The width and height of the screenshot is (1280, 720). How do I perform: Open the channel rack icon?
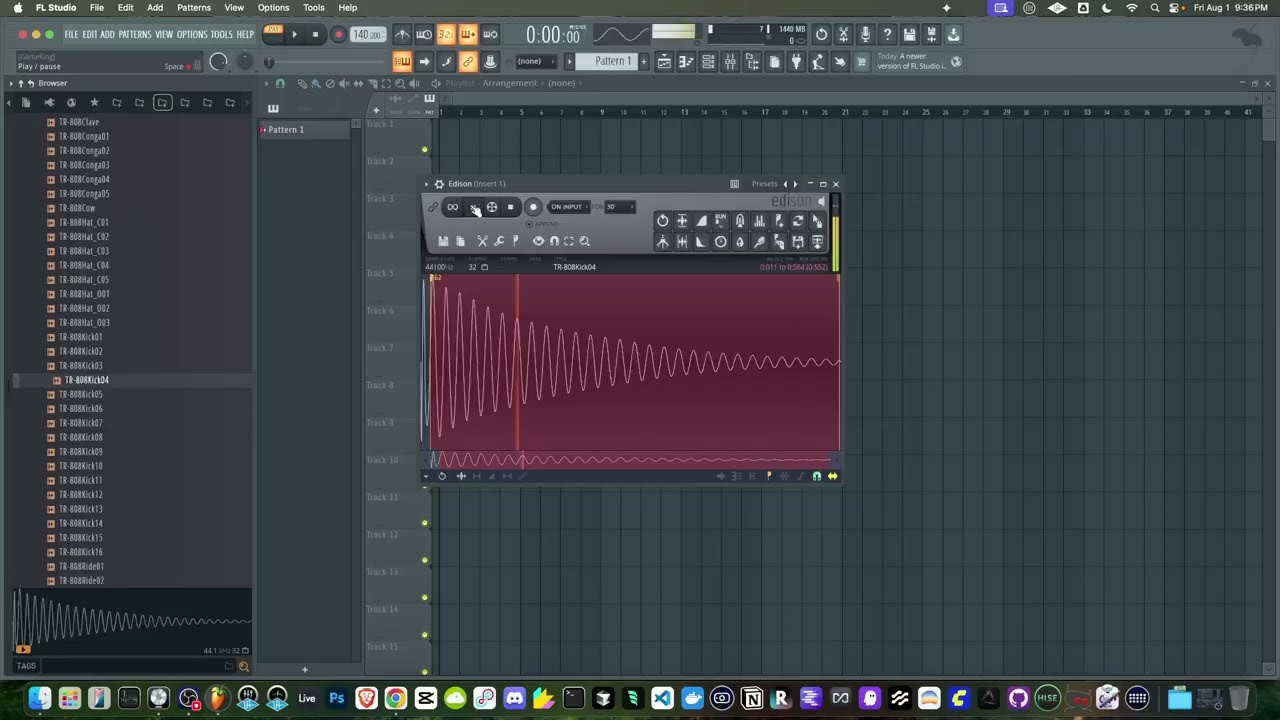coord(708,62)
